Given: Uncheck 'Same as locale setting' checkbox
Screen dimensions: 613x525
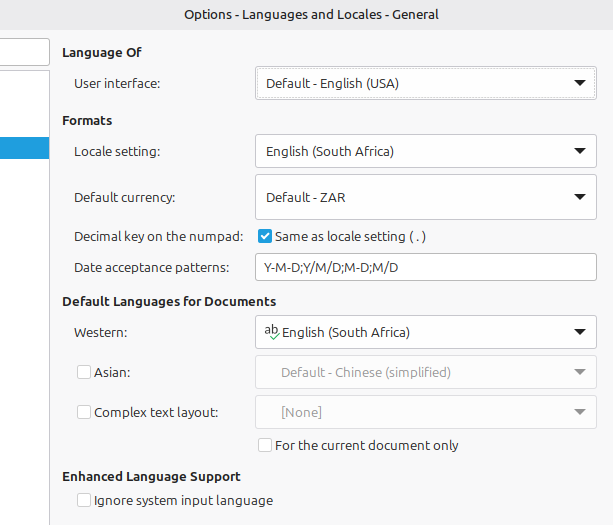Looking at the screenshot, I should tap(265, 237).
